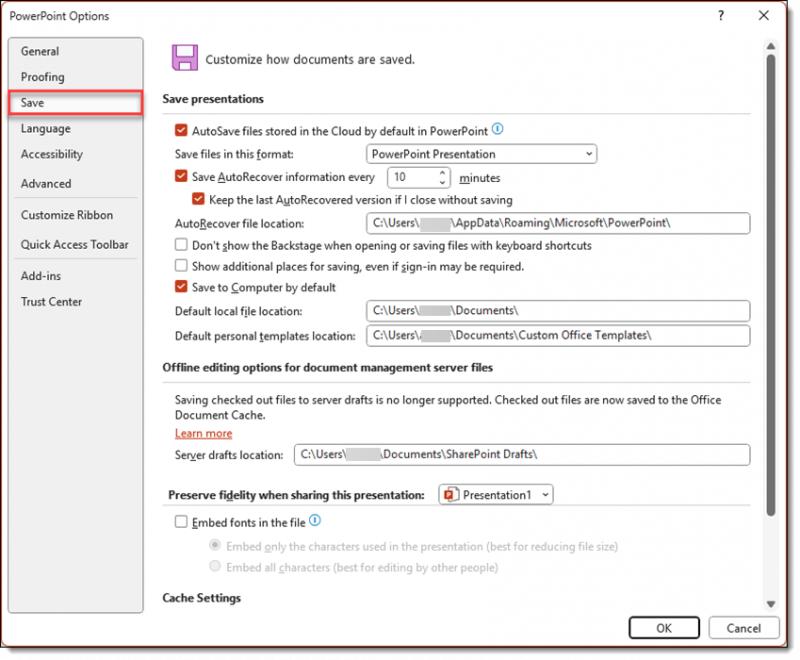Check Embed fonts in the file

(181, 522)
